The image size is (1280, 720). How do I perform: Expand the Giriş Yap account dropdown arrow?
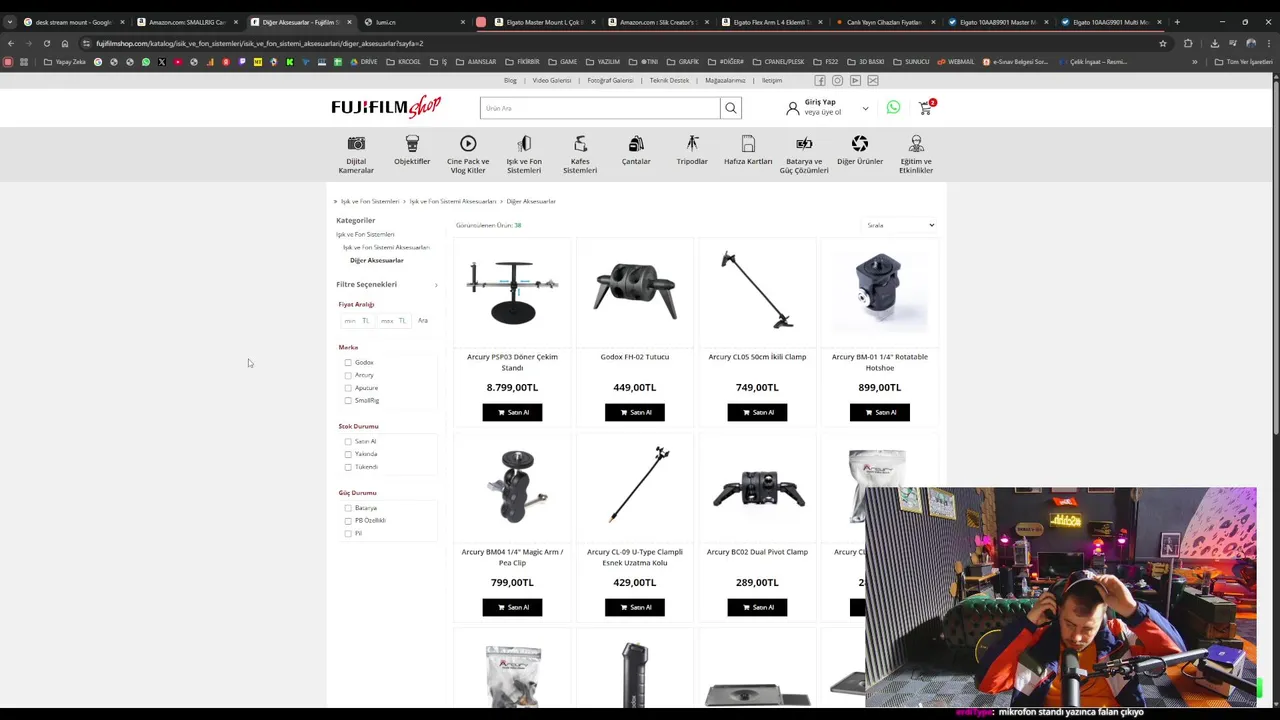pos(865,108)
